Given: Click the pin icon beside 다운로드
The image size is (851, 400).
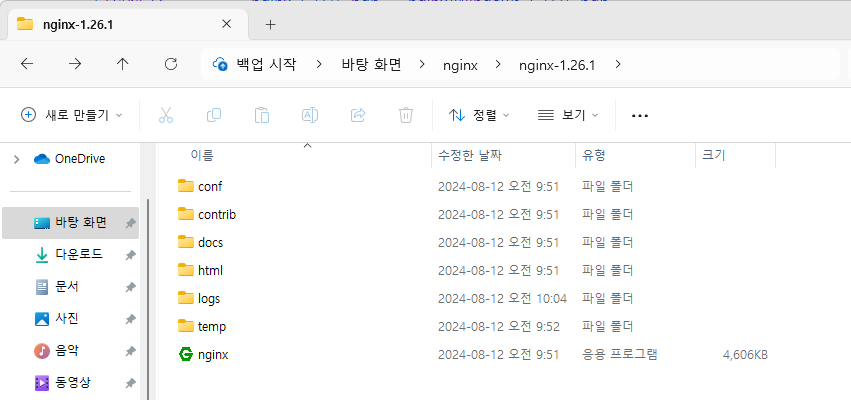Looking at the screenshot, I should click(130, 255).
